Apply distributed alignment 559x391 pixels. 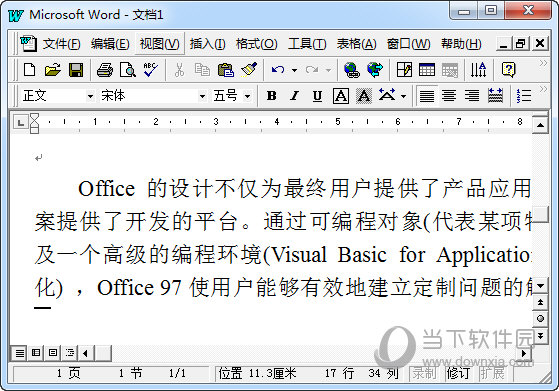(495, 96)
